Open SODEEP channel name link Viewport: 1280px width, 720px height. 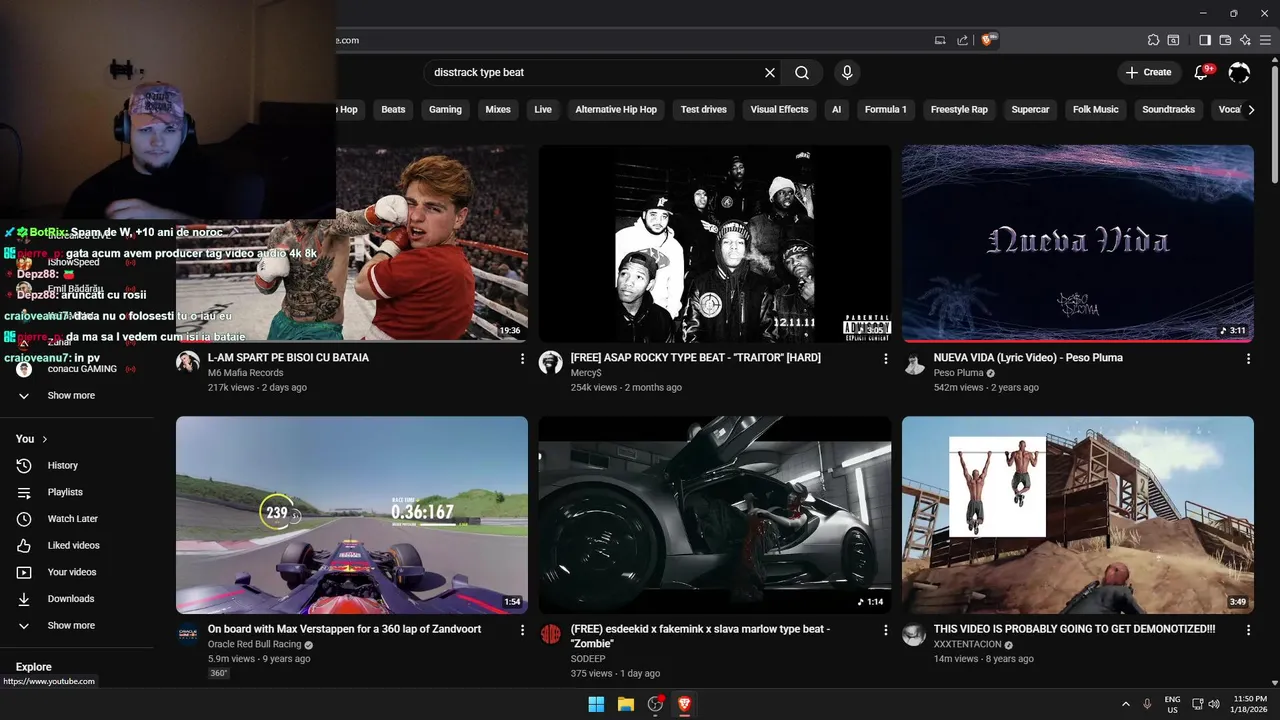(x=588, y=659)
